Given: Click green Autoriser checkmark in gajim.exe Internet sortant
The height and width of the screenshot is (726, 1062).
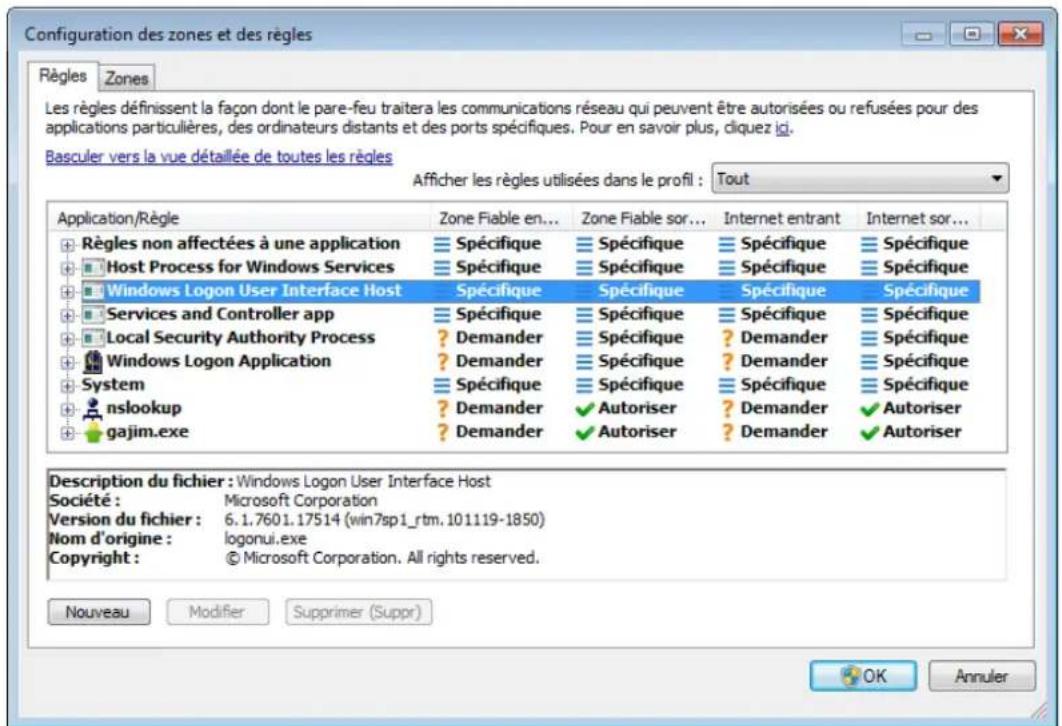Looking at the screenshot, I should point(870,432).
